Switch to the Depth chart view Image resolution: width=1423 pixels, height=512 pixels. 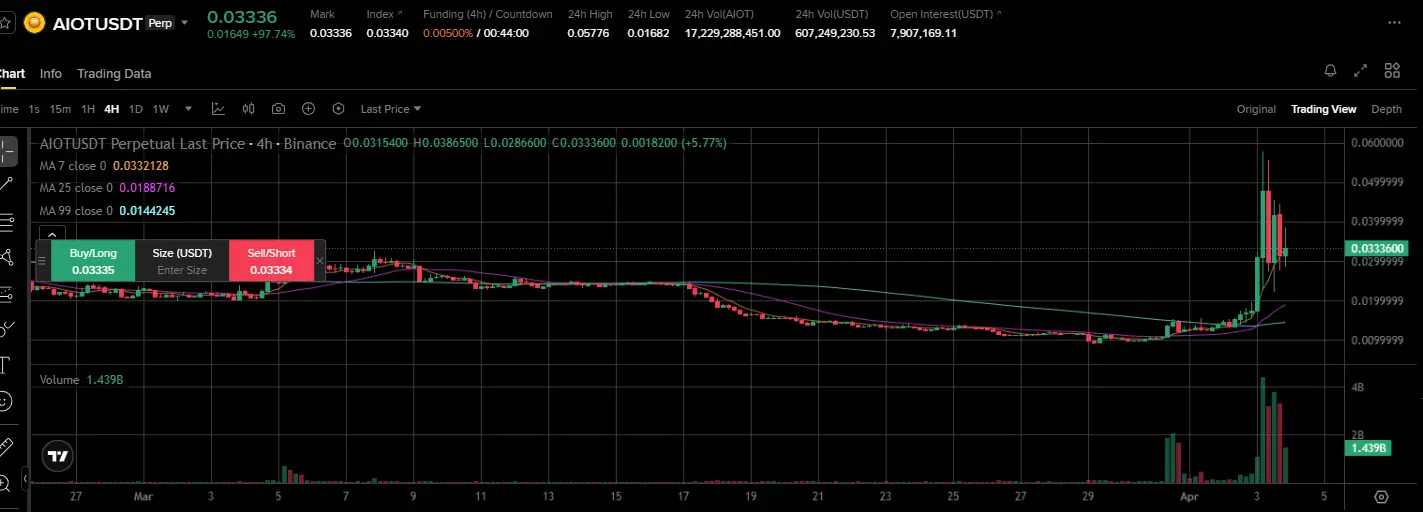click(1386, 109)
